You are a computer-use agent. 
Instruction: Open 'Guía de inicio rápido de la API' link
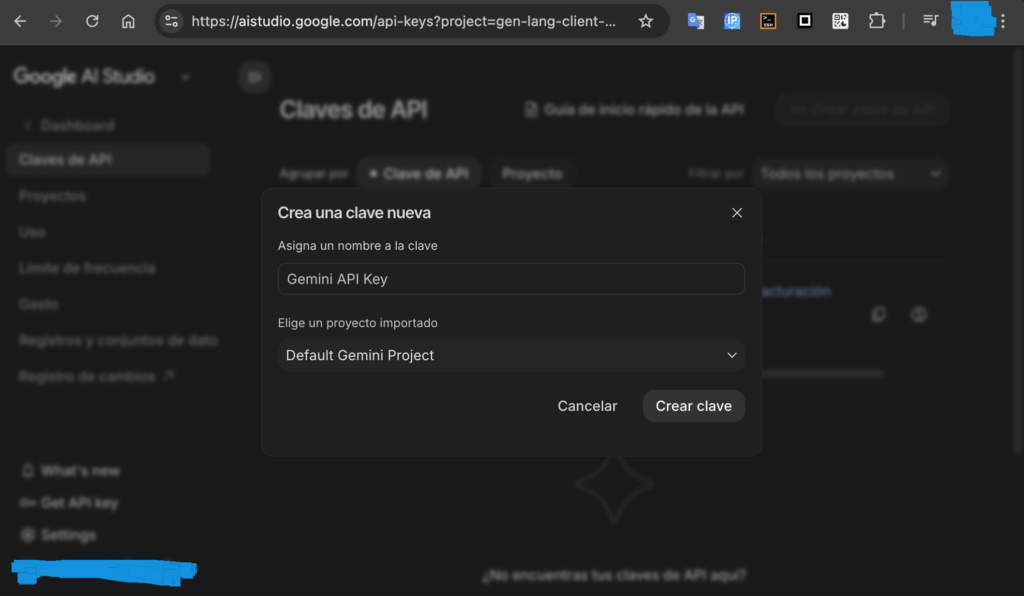pos(634,110)
